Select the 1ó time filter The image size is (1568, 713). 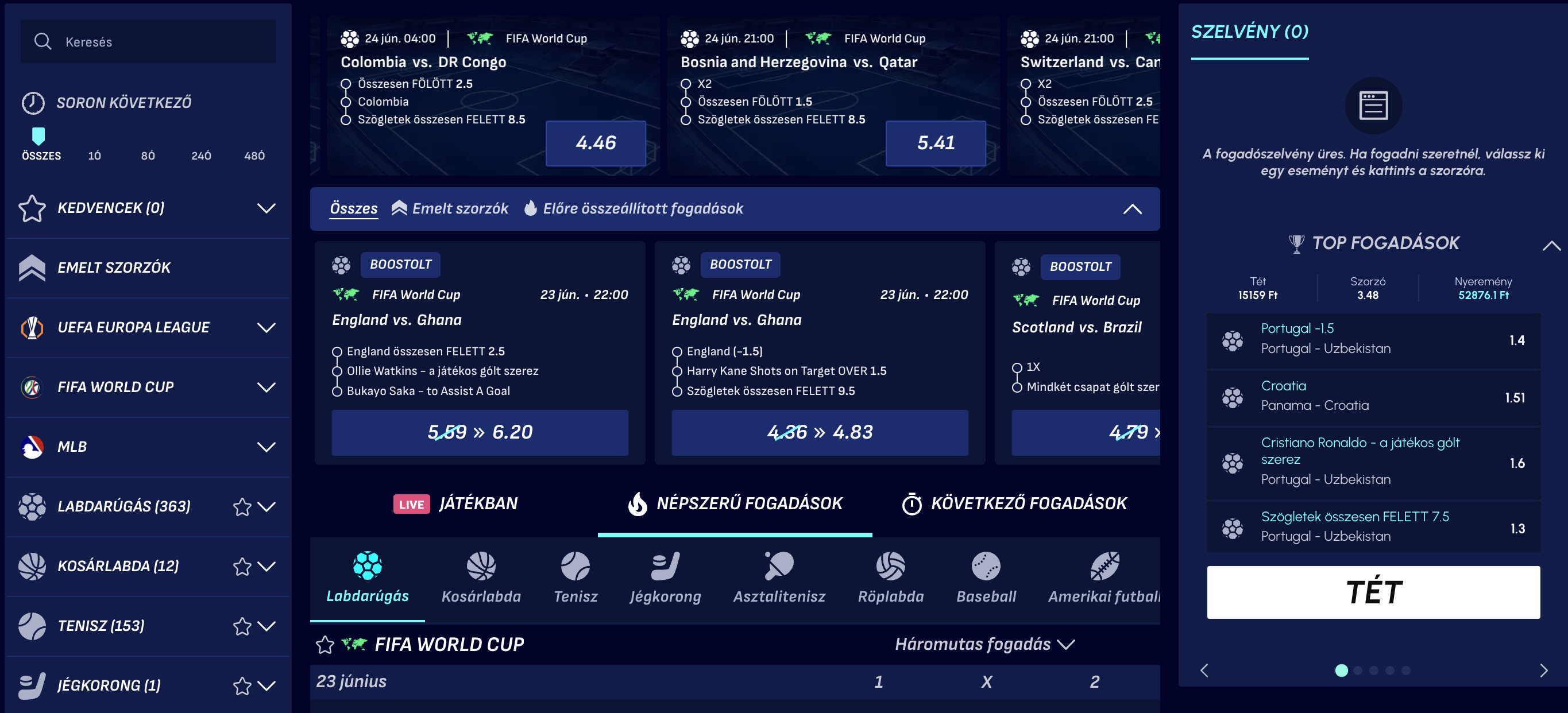(x=94, y=156)
